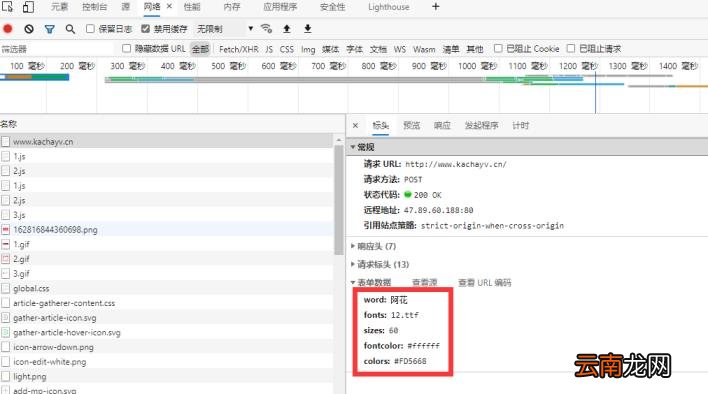The image size is (708, 394).
Task: Click file icon beside 3.js
Action: [5, 215]
